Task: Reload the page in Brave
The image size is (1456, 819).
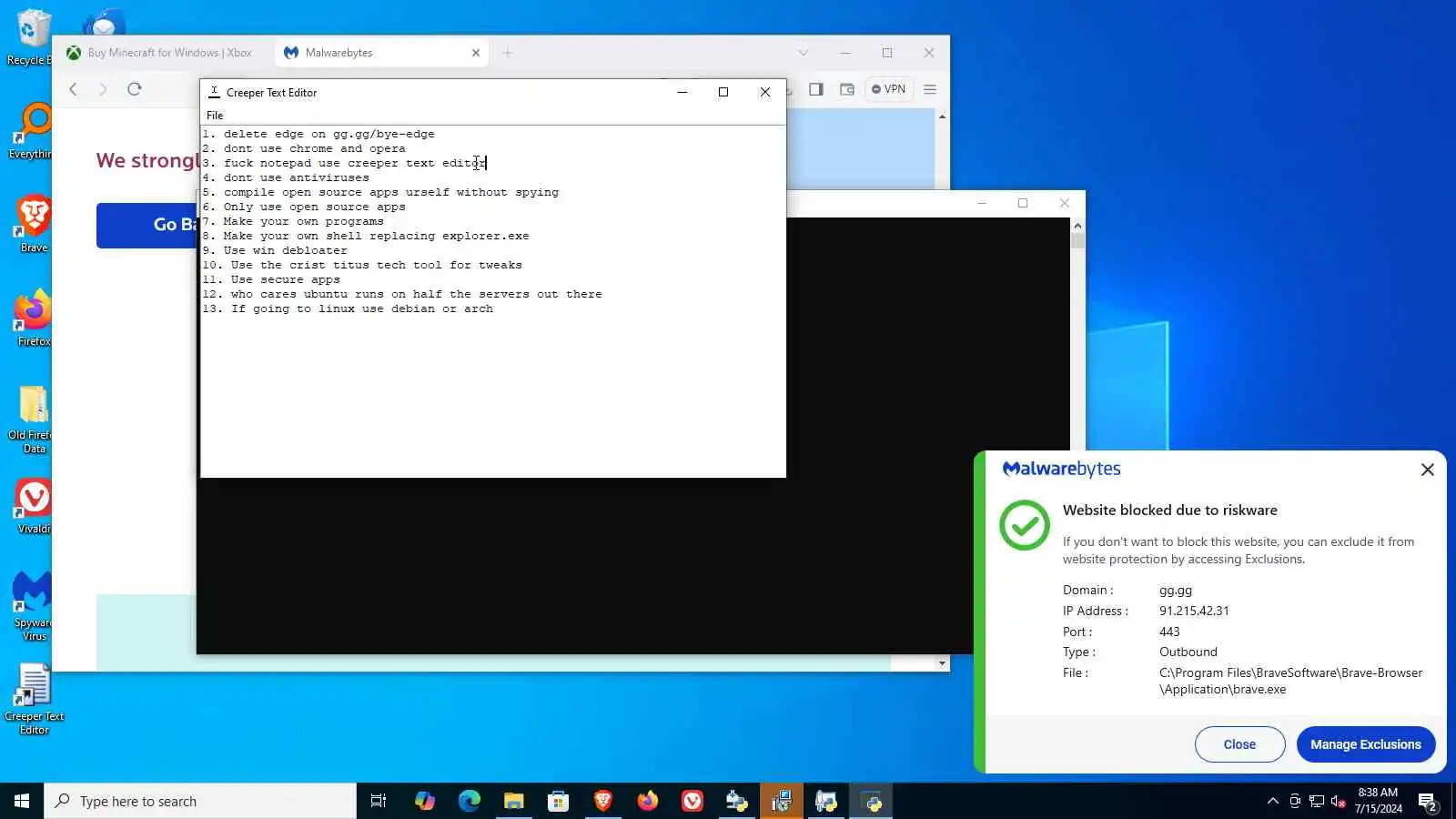Action: pyautogui.click(x=135, y=89)
